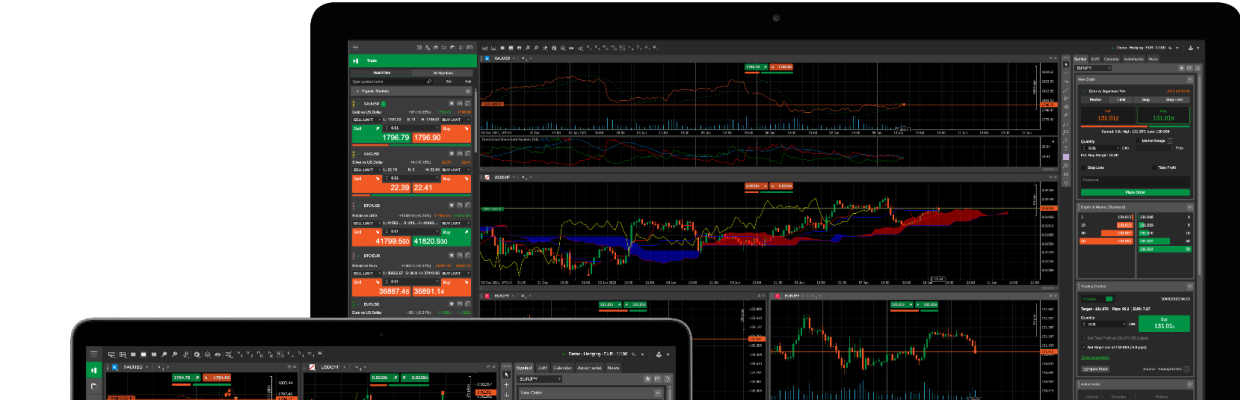Select the EURUSD row in the watchlist
Image resolution: width=1240 pixels, height=400 pixels.
[x=411, y=308]
